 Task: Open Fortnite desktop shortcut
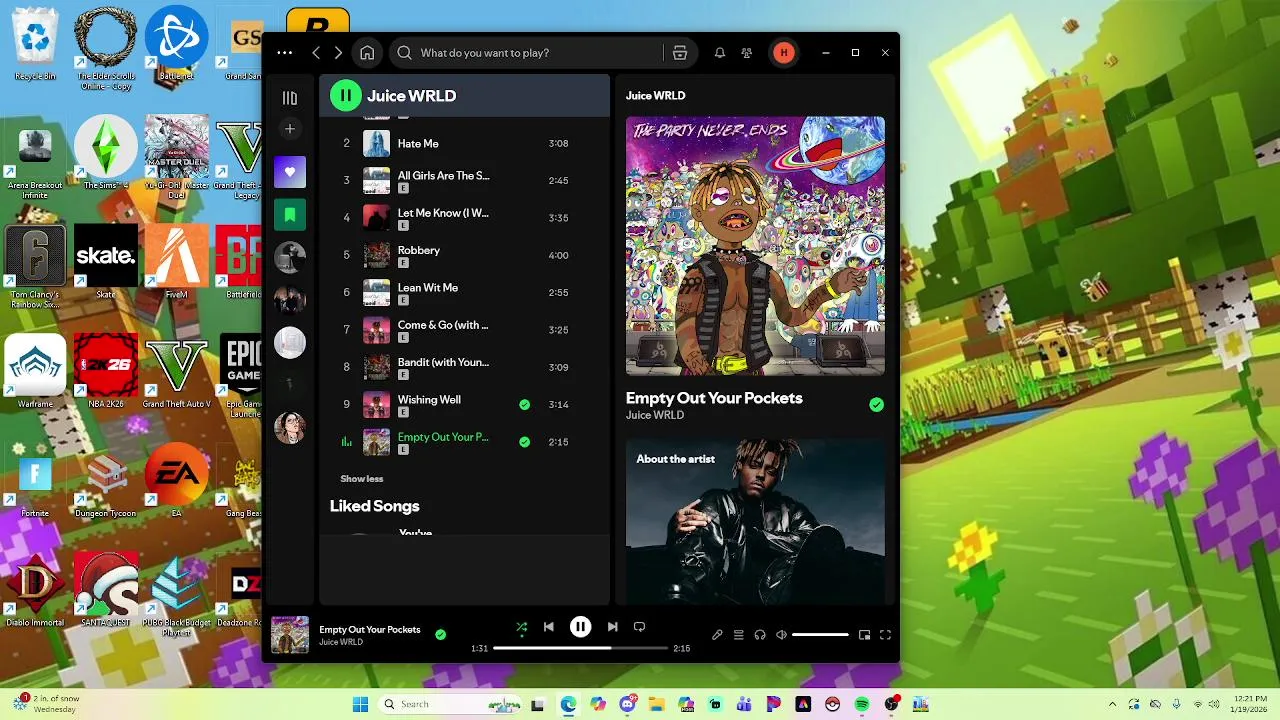pos(35,480)
